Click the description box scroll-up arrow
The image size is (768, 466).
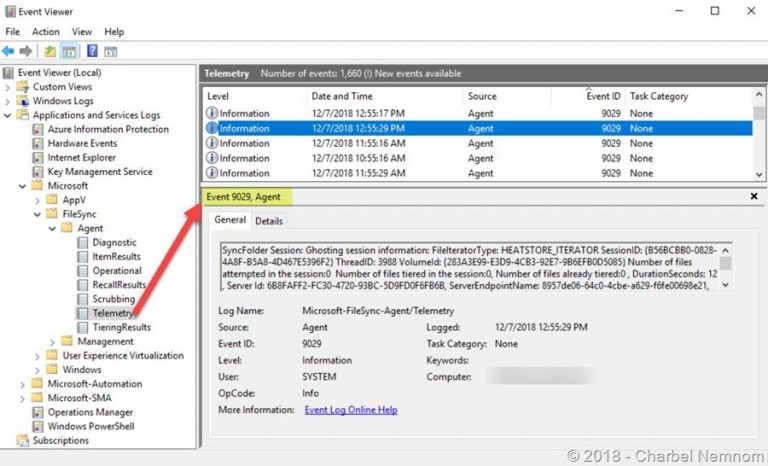725,250
